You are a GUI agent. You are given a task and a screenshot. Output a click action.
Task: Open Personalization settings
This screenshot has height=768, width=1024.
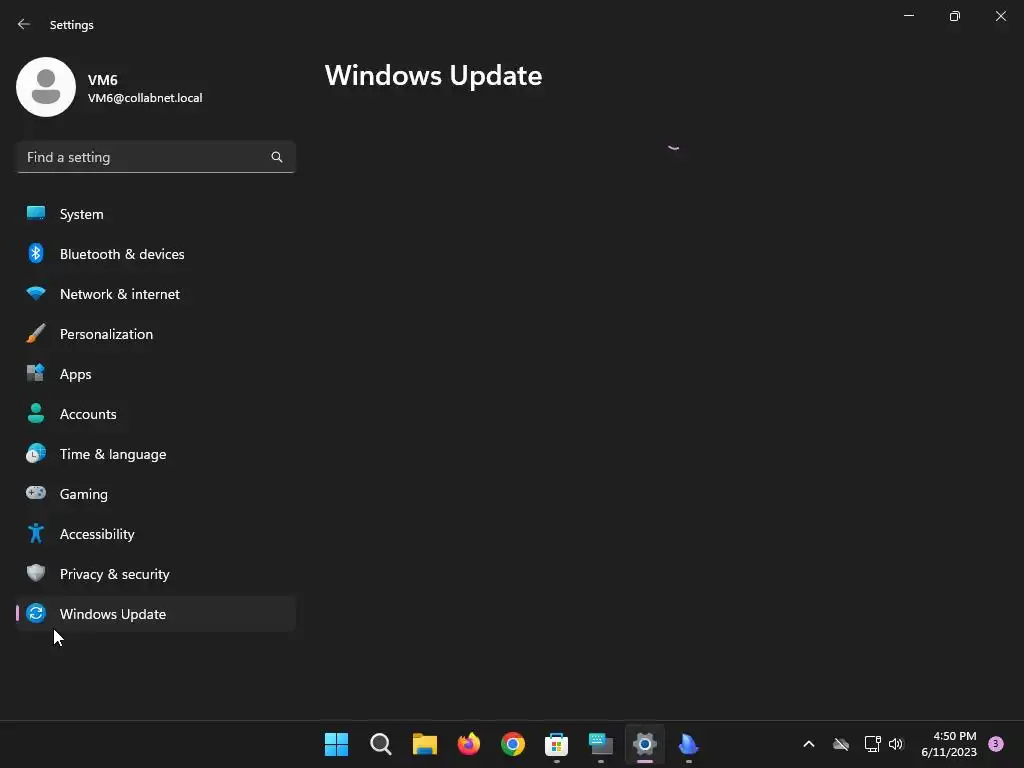tap(155, 334)
